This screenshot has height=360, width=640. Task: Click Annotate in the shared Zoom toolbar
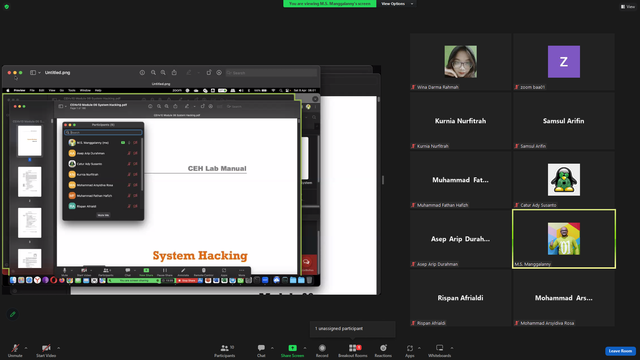pos(183,272)
